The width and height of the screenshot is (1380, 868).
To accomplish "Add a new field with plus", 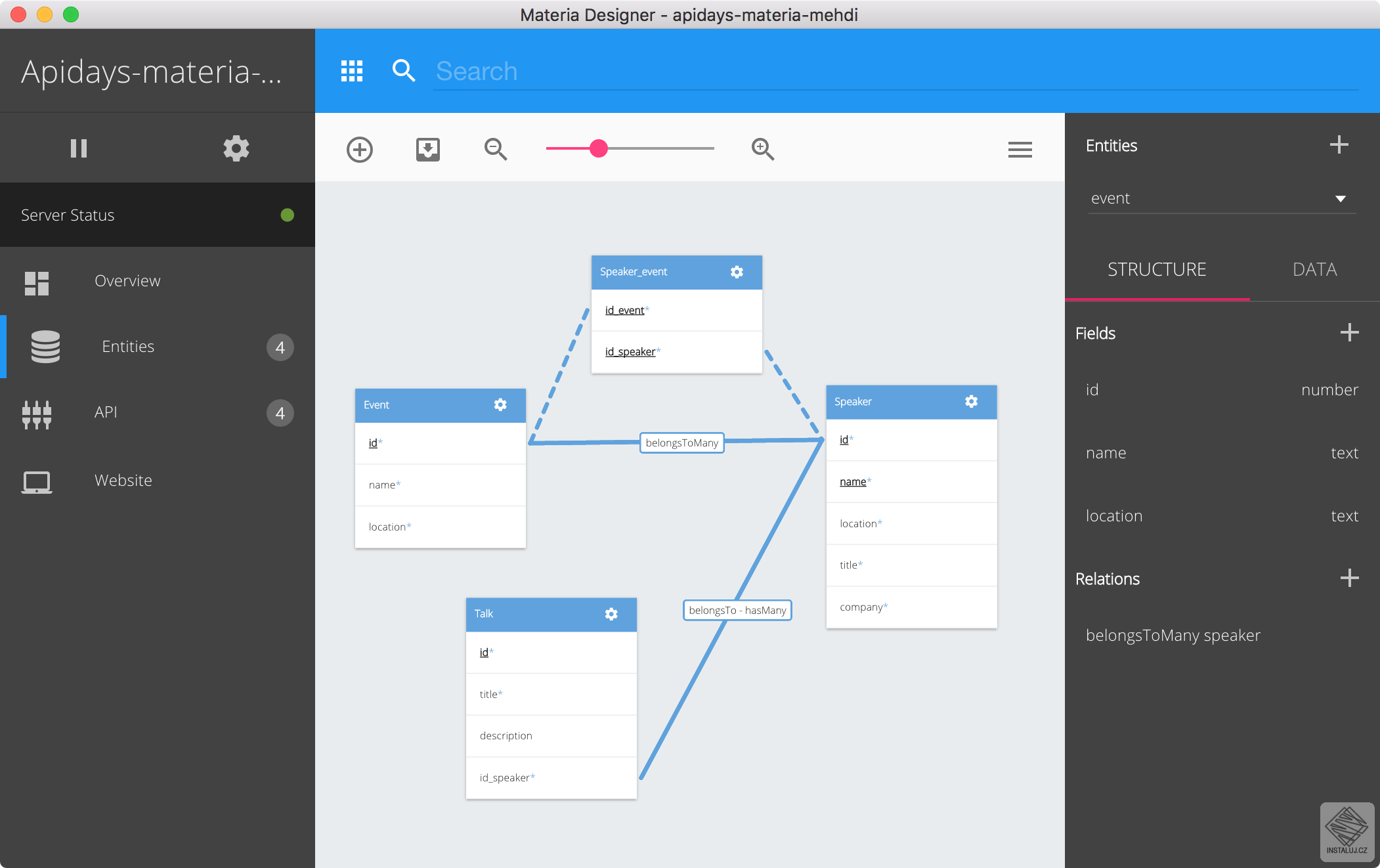I will (x=1349, y=333).
